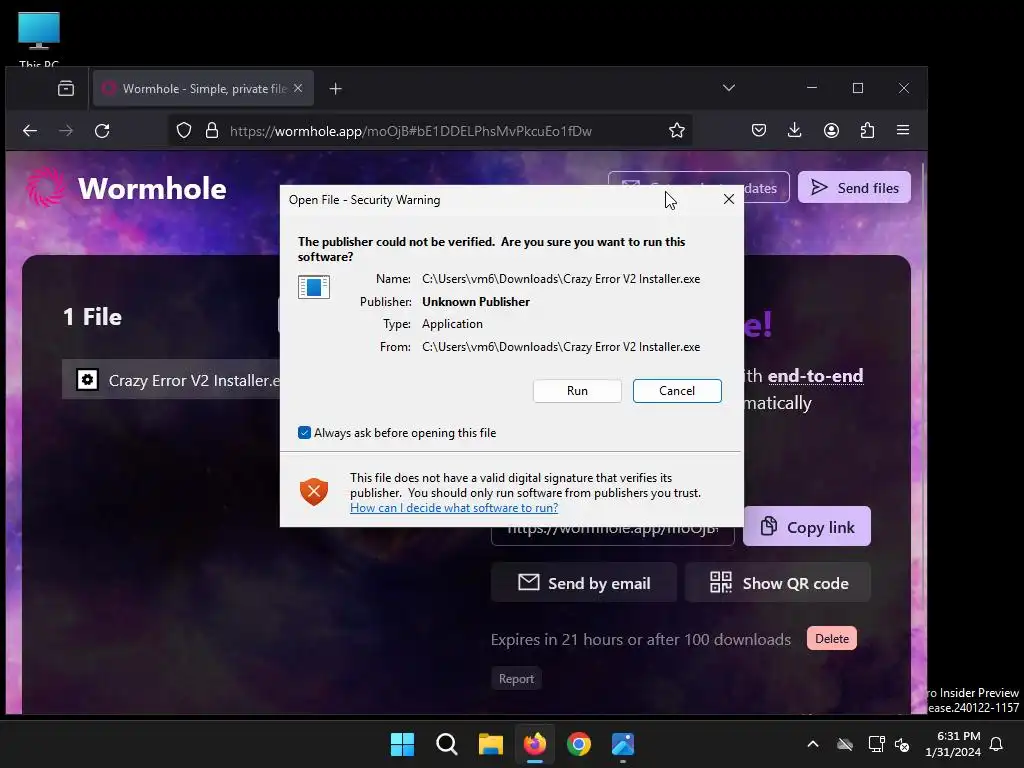This screenshot has height=768, width=1024.
Task: Bookmark this page with the star icon
Action: (x=677, y=131)
